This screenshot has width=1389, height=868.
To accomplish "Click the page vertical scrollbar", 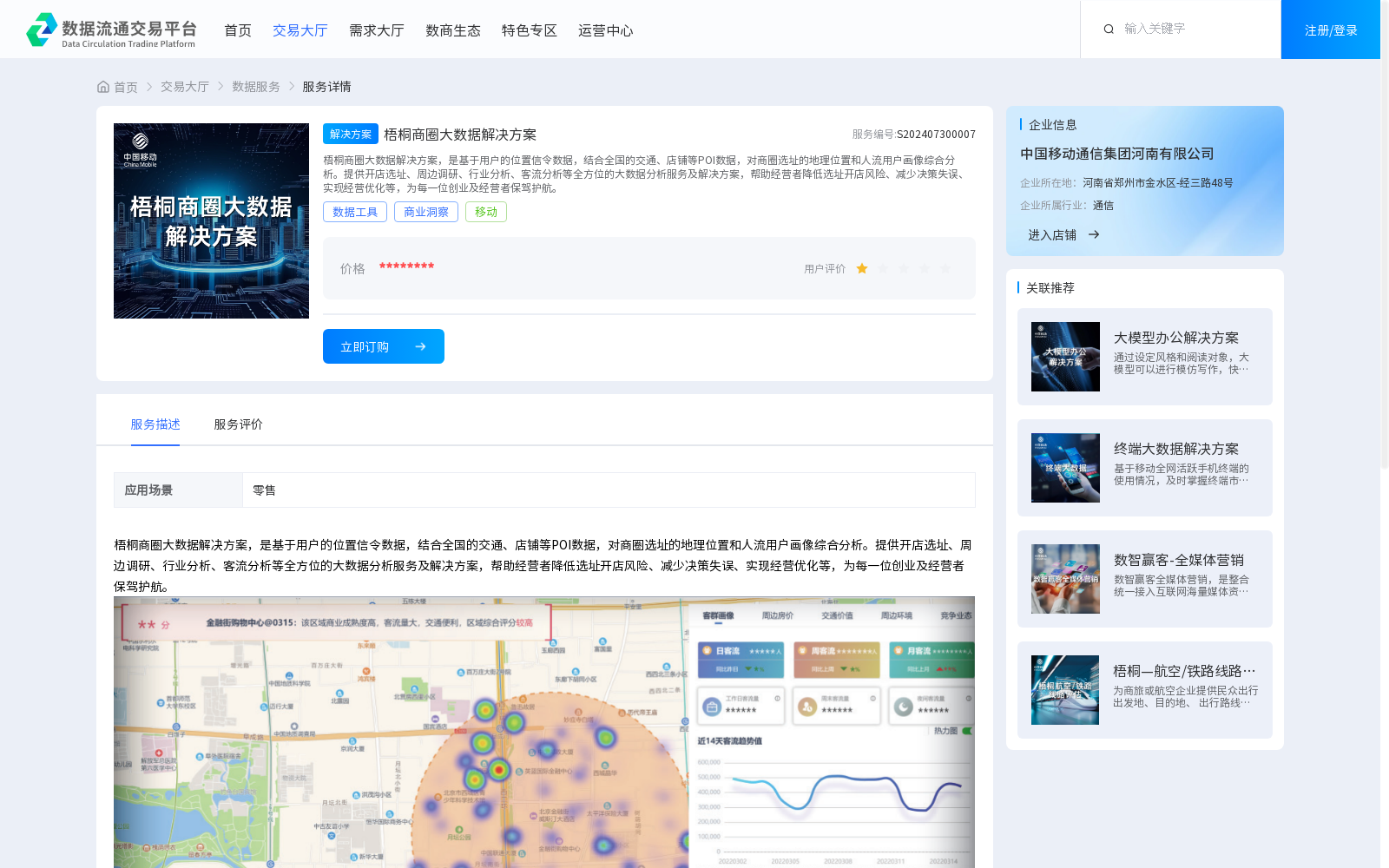I will (1385, 234).
